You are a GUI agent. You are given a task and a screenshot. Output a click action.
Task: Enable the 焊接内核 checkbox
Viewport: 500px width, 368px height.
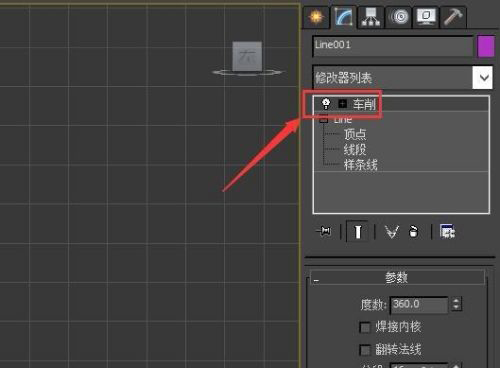365,327
